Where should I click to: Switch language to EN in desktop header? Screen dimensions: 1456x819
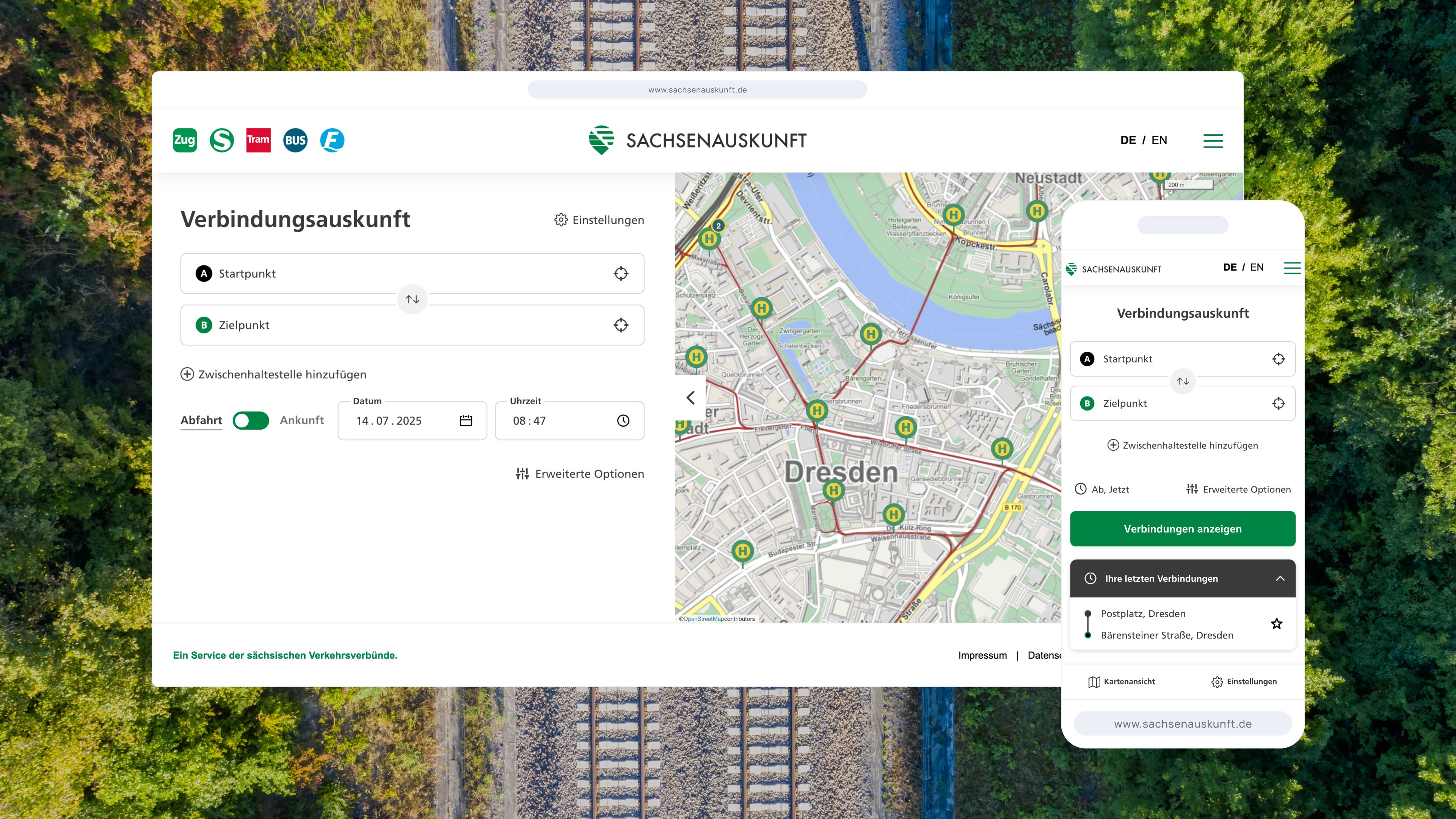(1159, 140)
